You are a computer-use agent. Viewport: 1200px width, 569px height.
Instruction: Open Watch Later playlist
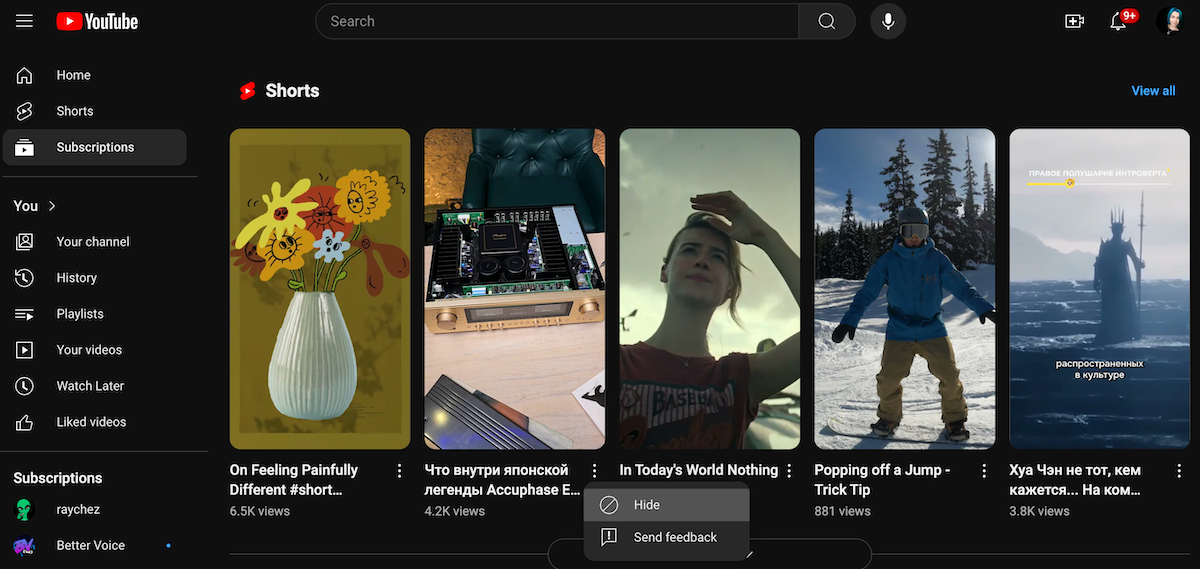(x=90, y=386)
